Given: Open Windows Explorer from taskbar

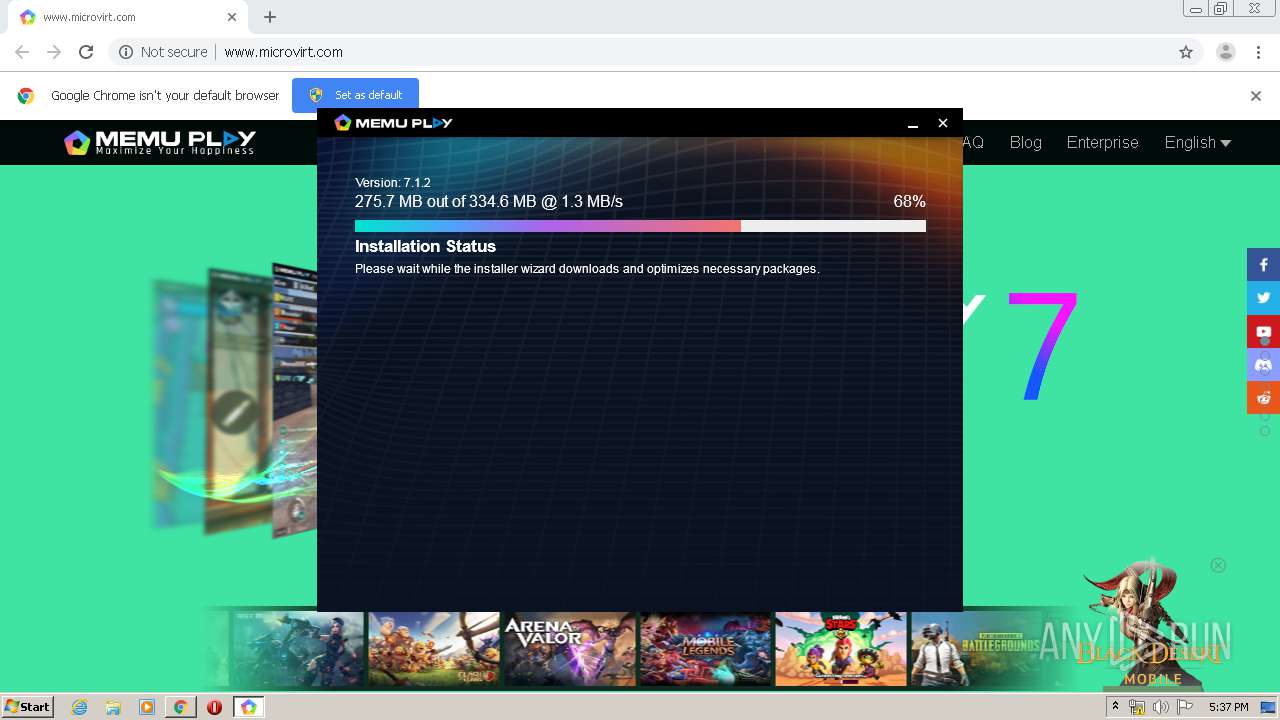Looking at the screenshot, I should pos(113,707).
